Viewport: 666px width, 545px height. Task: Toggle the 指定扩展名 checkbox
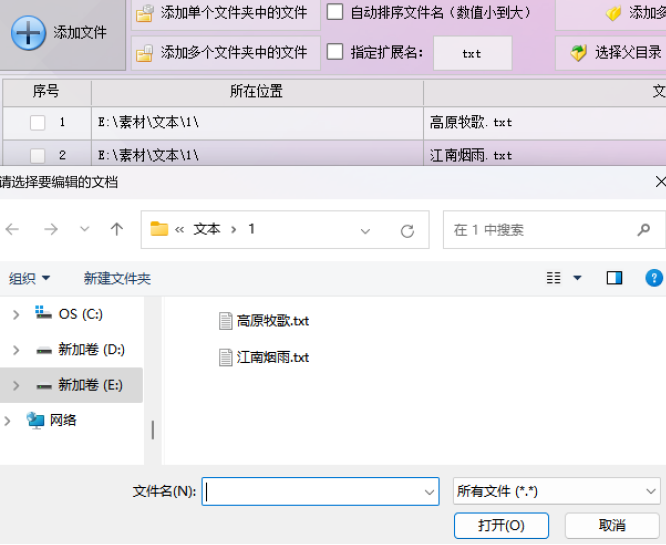(x=335, y=52)
